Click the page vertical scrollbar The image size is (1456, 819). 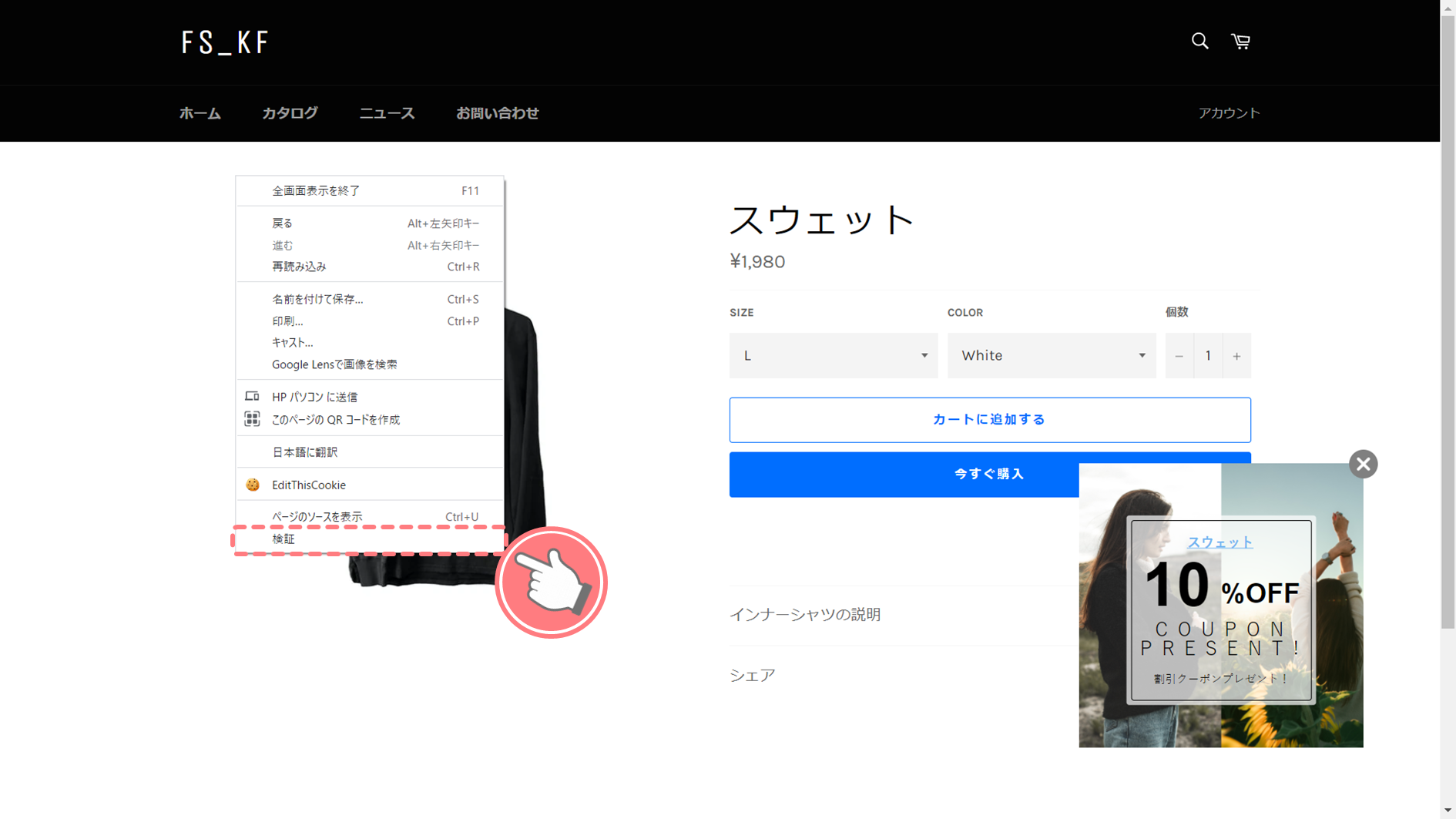coord(1448,321)
